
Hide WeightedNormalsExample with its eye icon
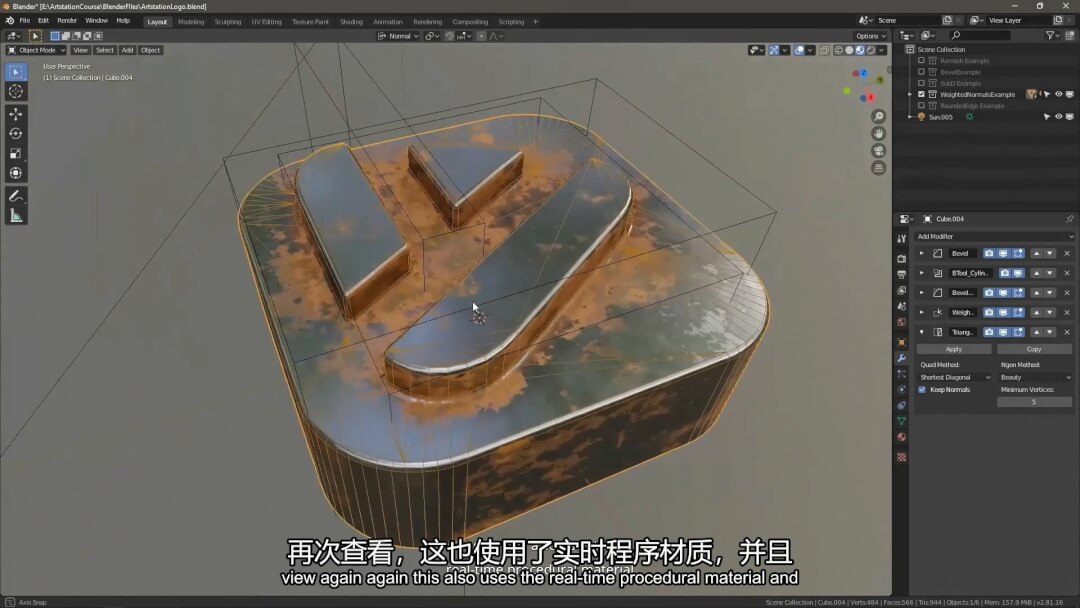tap(1059, 94)
